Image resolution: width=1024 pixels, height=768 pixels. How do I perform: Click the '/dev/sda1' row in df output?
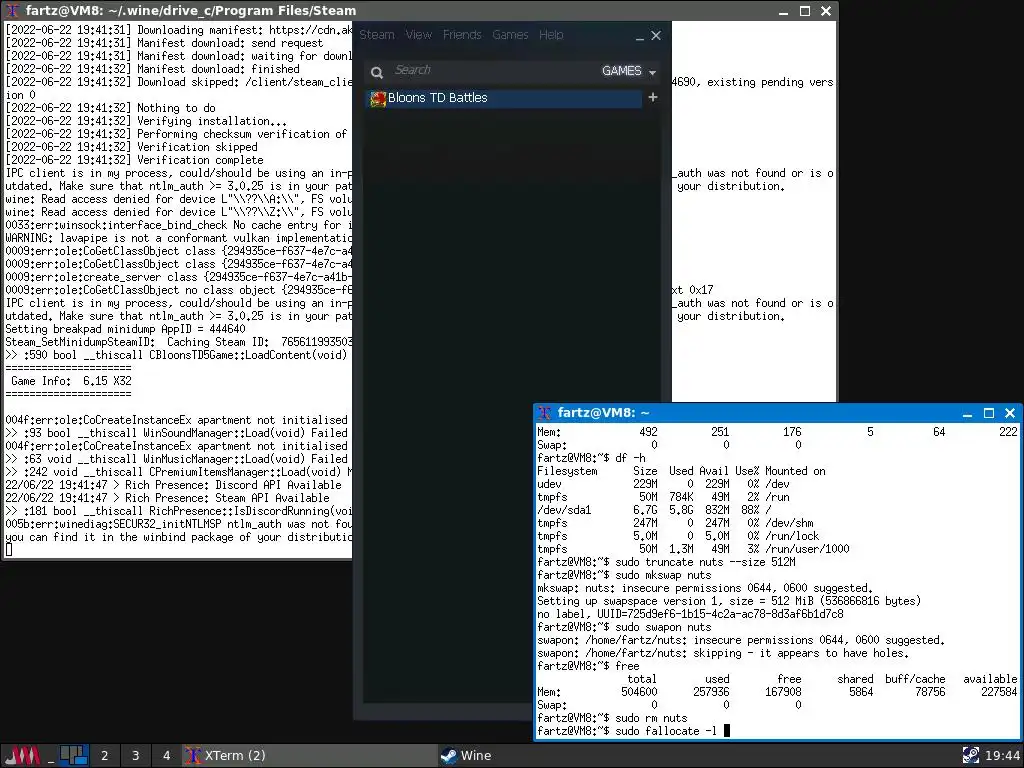pyautogui.click(x=654, y=510)
